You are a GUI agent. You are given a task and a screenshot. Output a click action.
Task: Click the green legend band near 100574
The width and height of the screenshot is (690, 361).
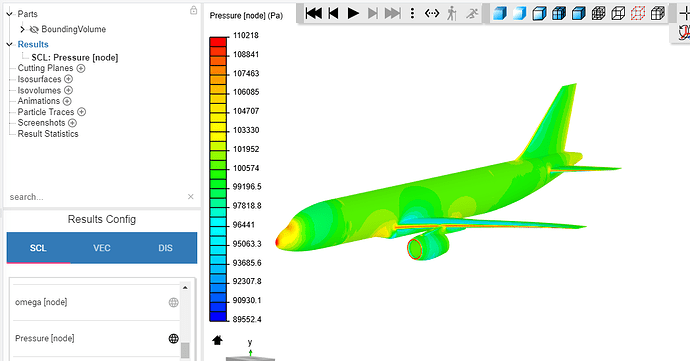[x=218, y=165]
